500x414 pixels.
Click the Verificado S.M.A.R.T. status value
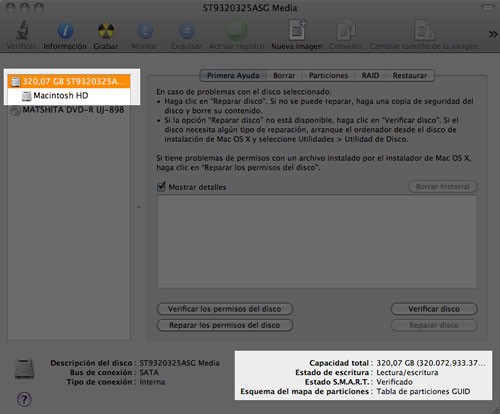coord(394,382)
